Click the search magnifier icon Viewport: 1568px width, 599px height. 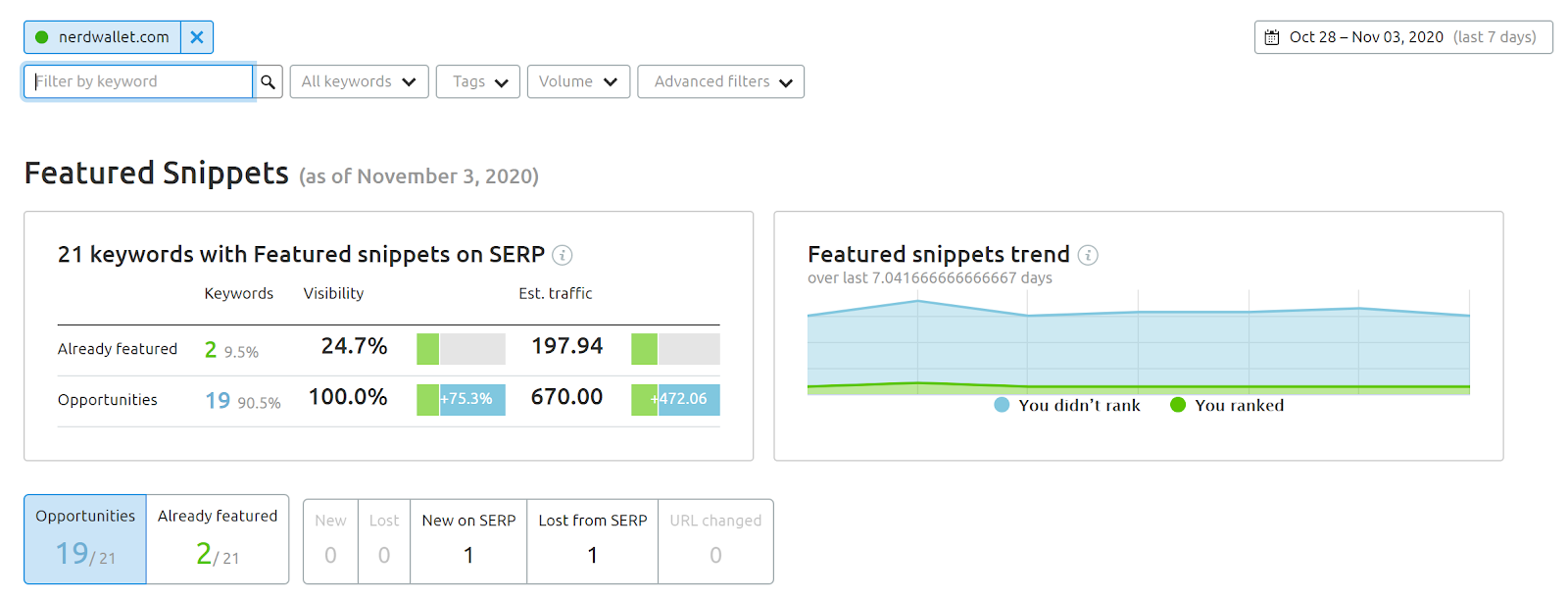[x=268, y=82]
